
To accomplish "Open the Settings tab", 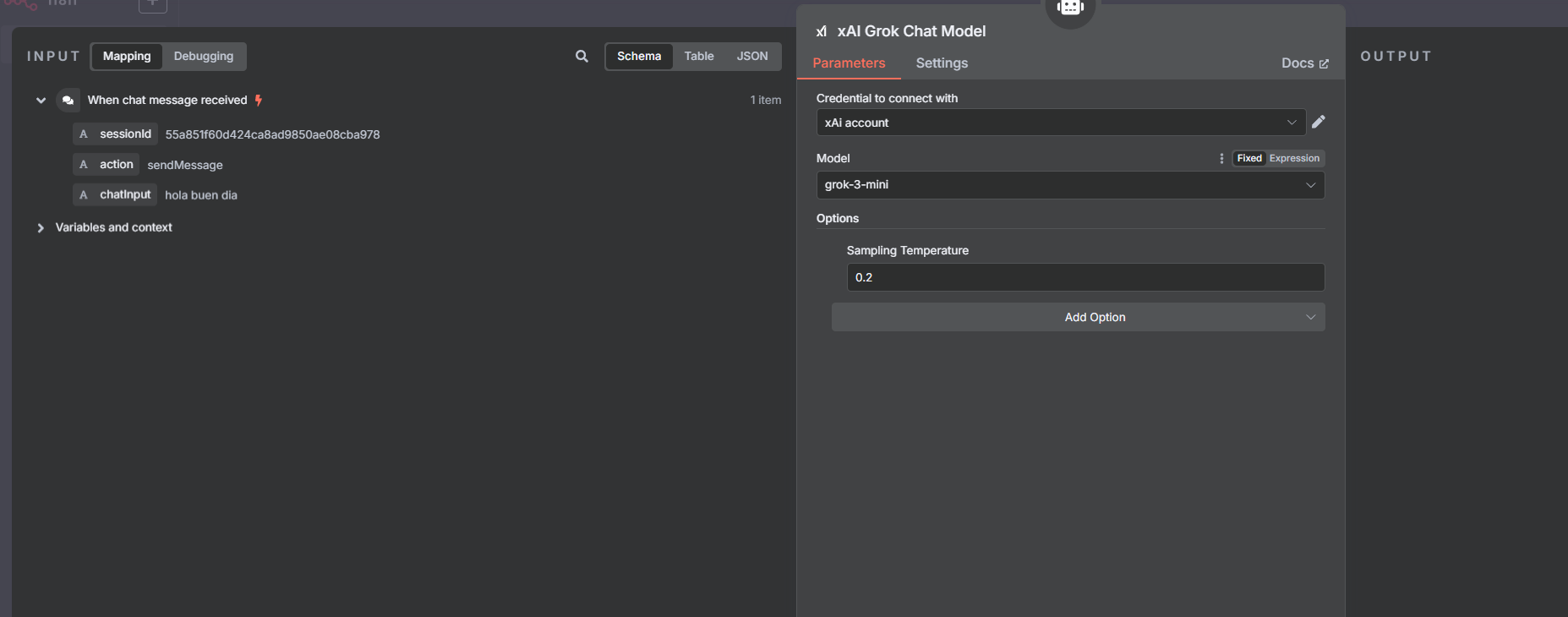I will point(942,63).
